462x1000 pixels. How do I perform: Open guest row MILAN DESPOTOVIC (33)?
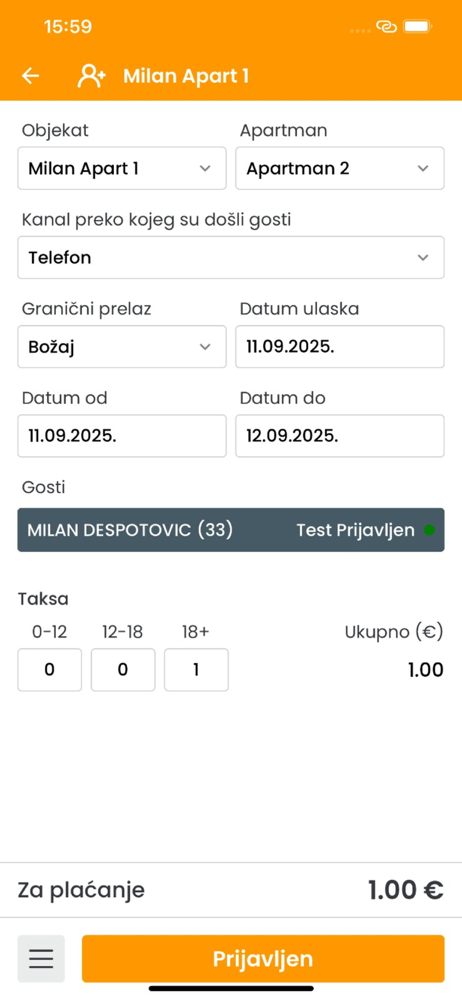[231, 530]
